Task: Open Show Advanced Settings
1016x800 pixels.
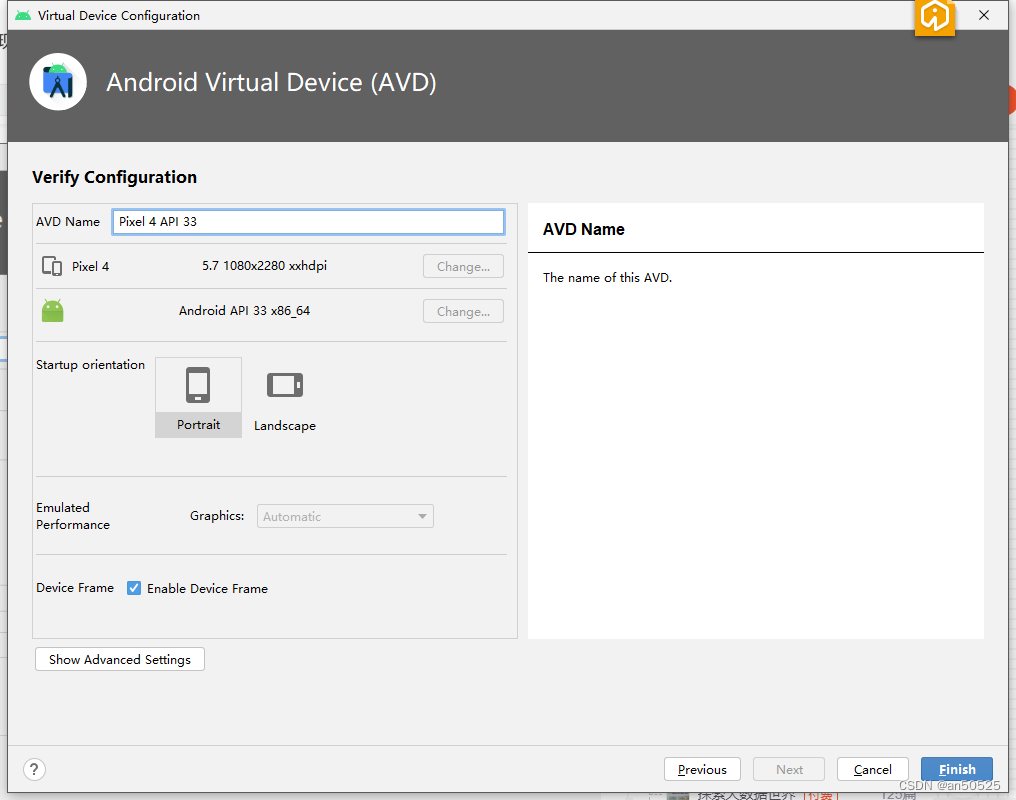Action: coord(119,659)
